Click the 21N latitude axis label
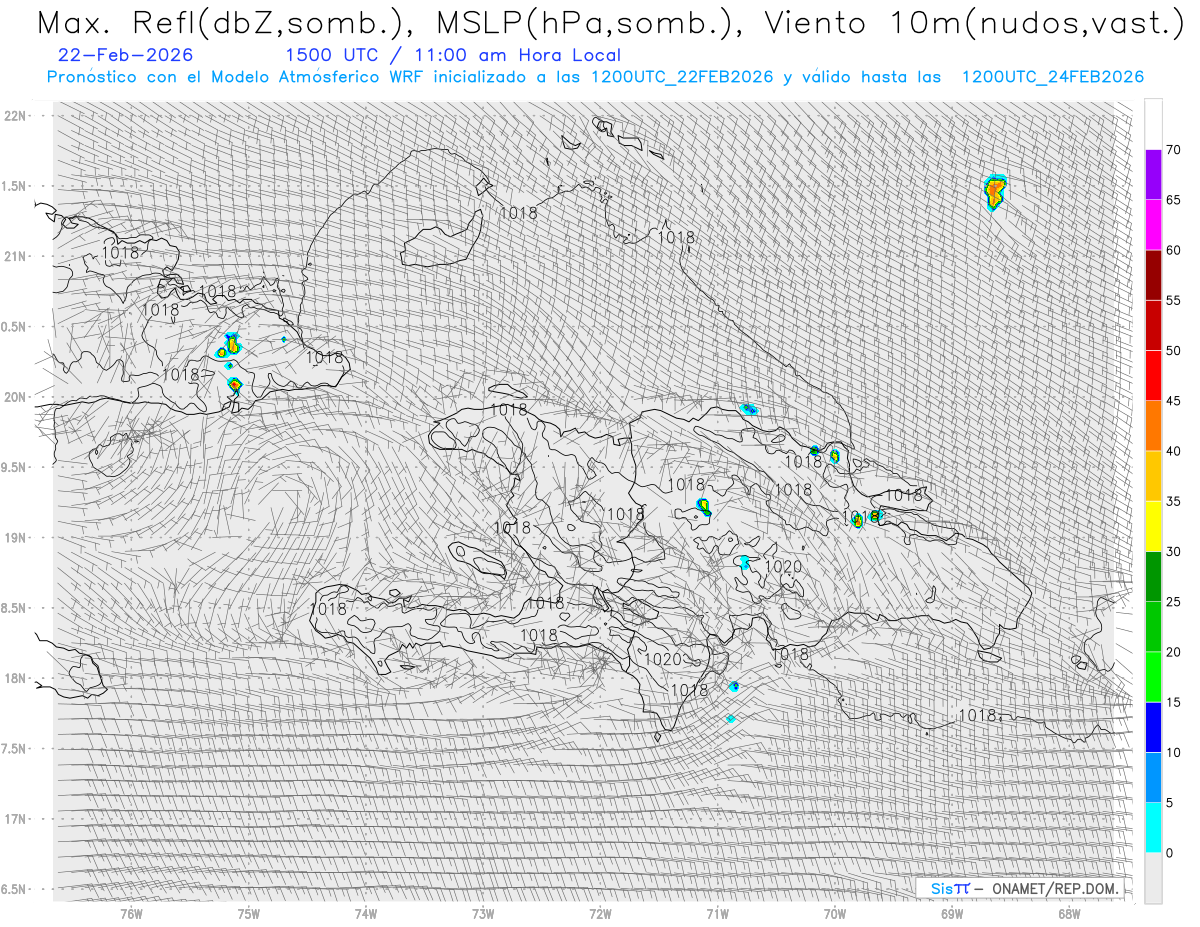Image resolution: width=1200 pixels, height=927 pixels. coord(15,256)
